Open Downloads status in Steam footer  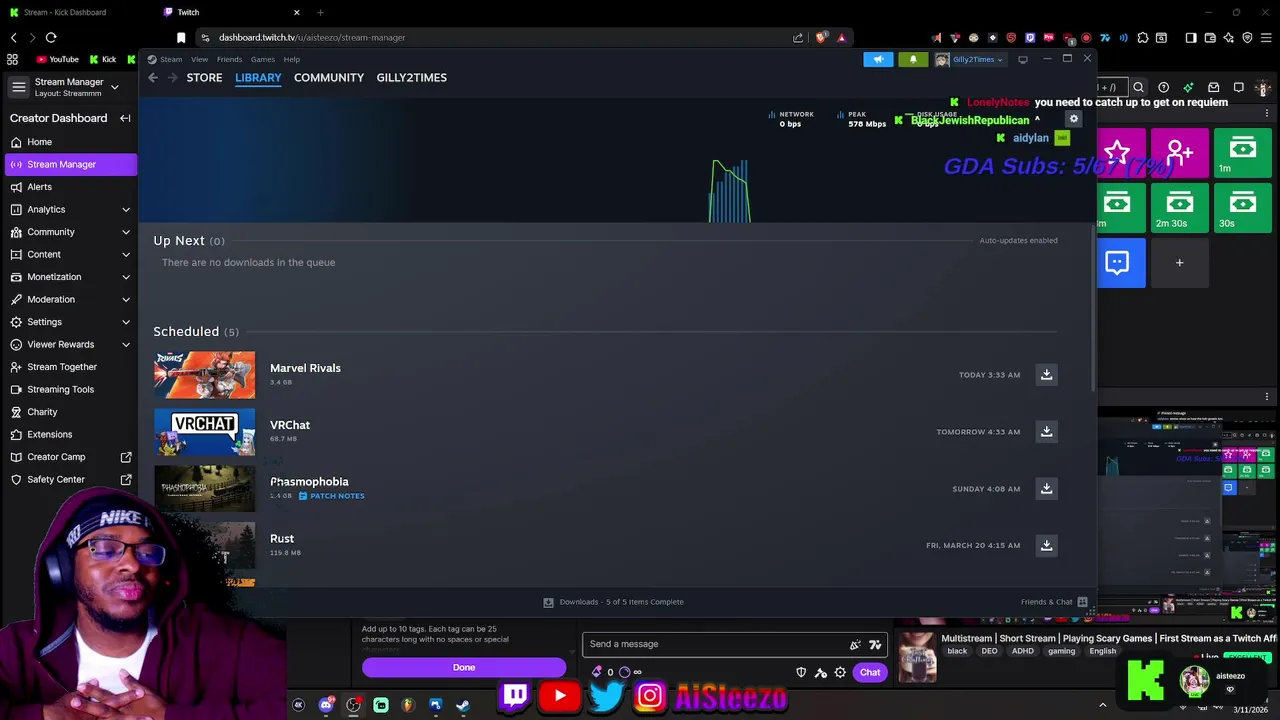(614, 602)
